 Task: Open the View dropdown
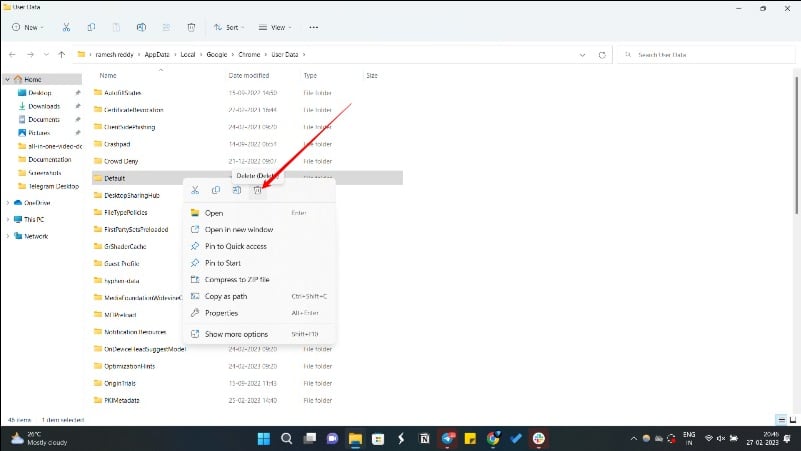tap(275, 28)
